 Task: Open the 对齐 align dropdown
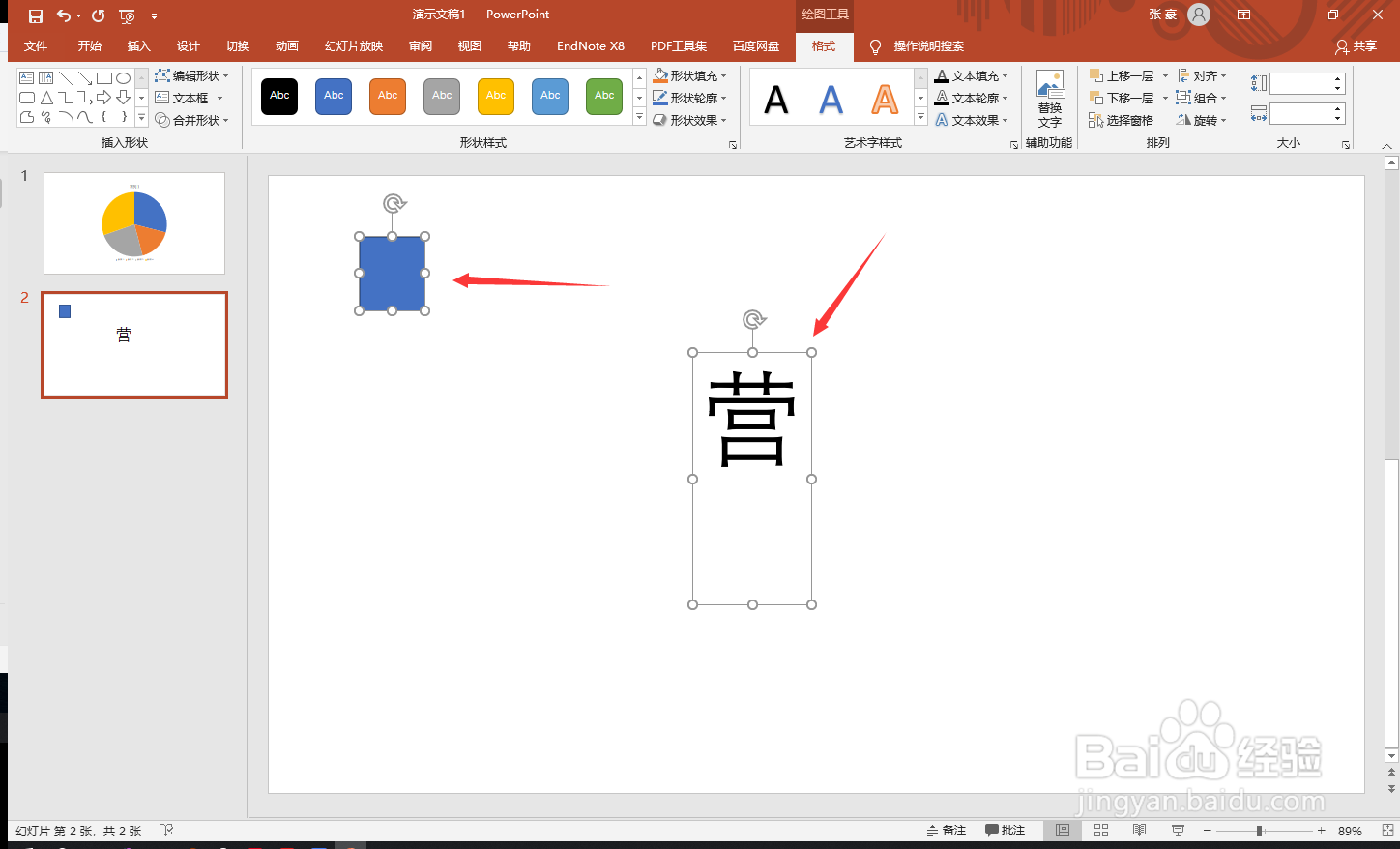coord(1202,75)
